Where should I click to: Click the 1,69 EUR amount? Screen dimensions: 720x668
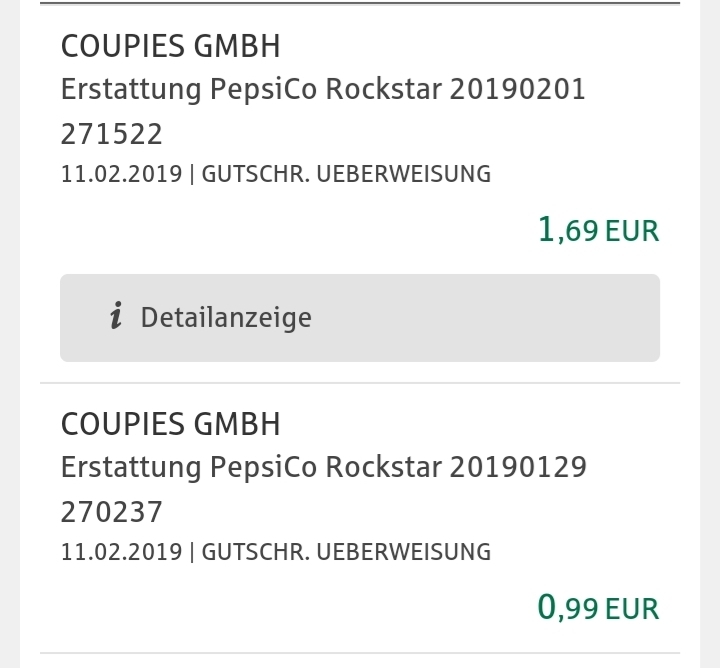click(x=599, y=230)
